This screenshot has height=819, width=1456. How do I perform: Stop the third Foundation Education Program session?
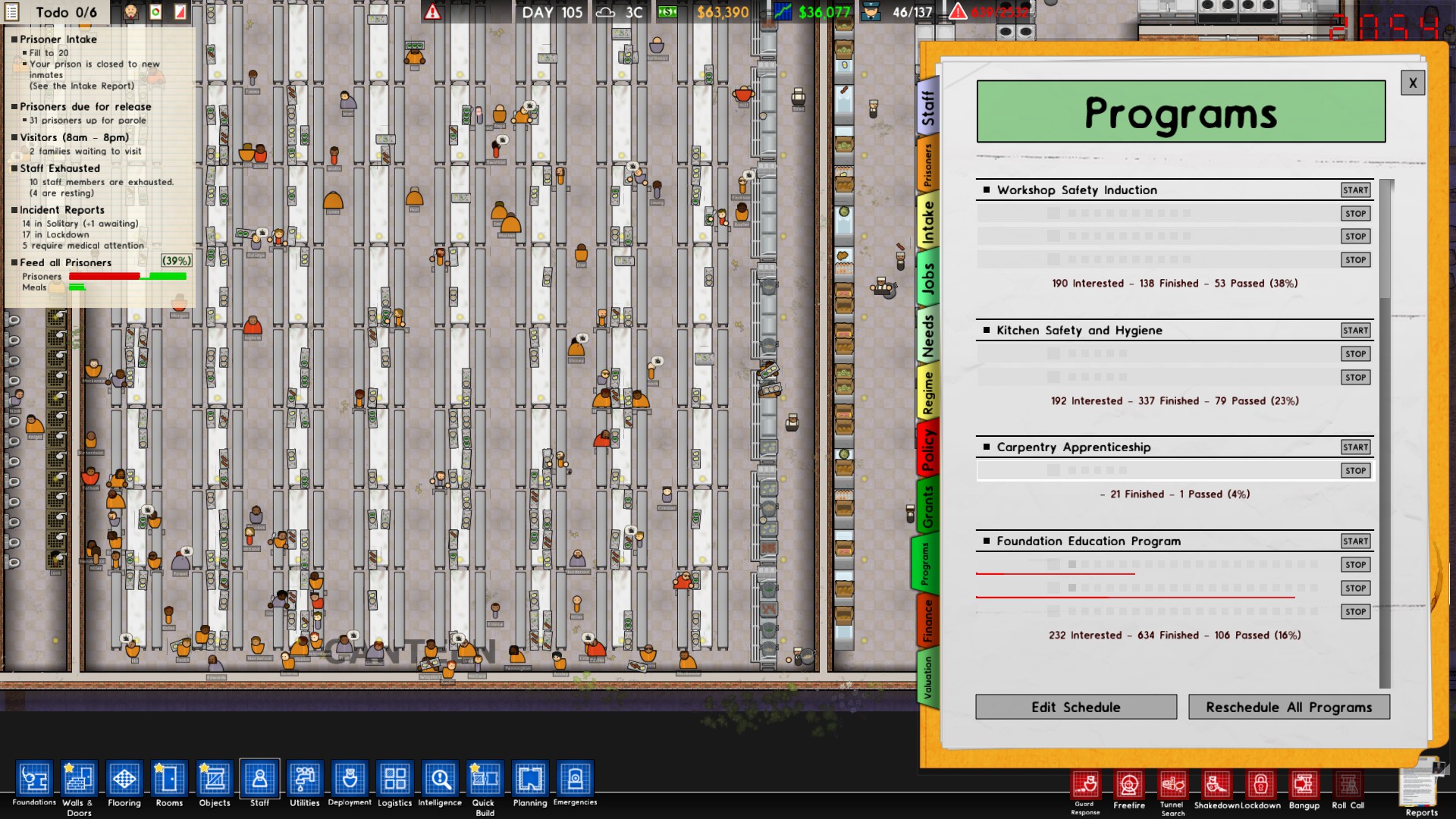(1355, 612)
